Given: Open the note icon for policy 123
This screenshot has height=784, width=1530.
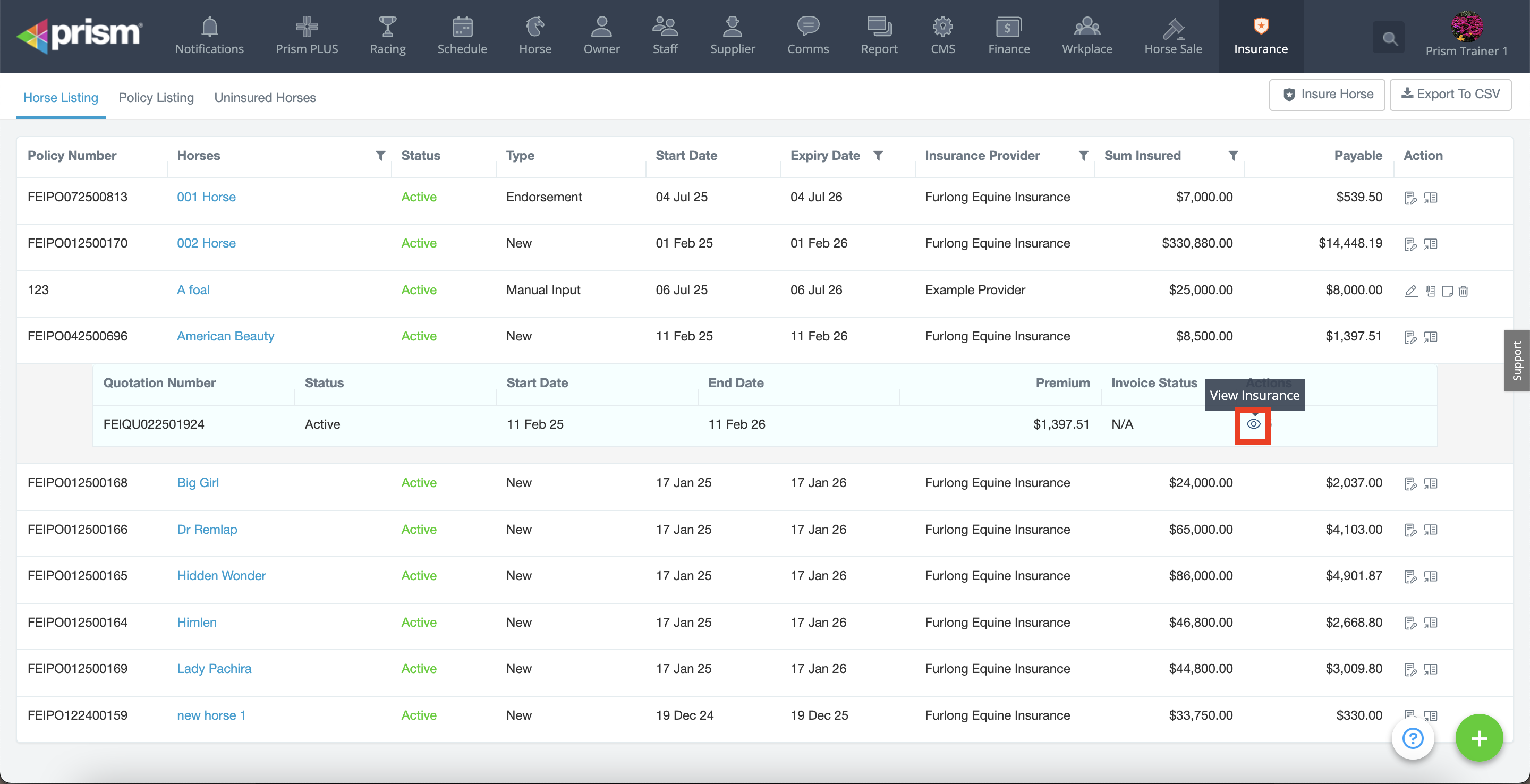Looking at the screenshot, I should pos(1448,291).
